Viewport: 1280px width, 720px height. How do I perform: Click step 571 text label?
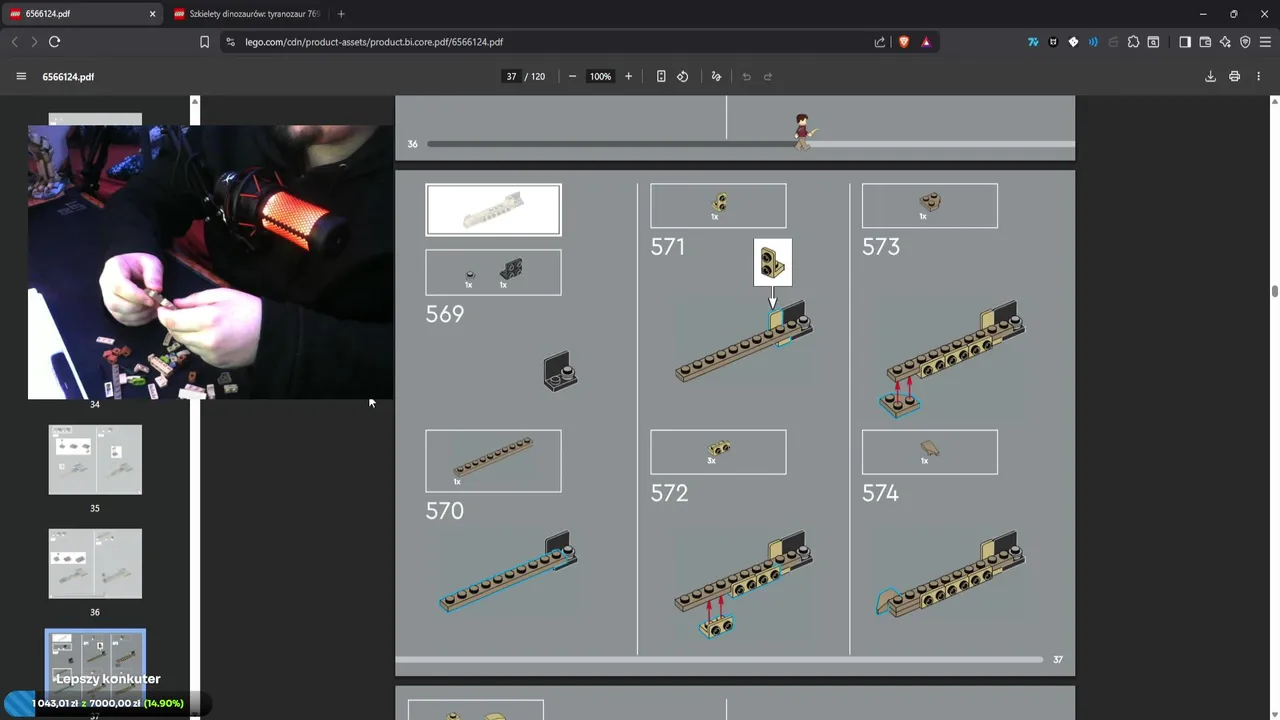[x=667, y=247]
